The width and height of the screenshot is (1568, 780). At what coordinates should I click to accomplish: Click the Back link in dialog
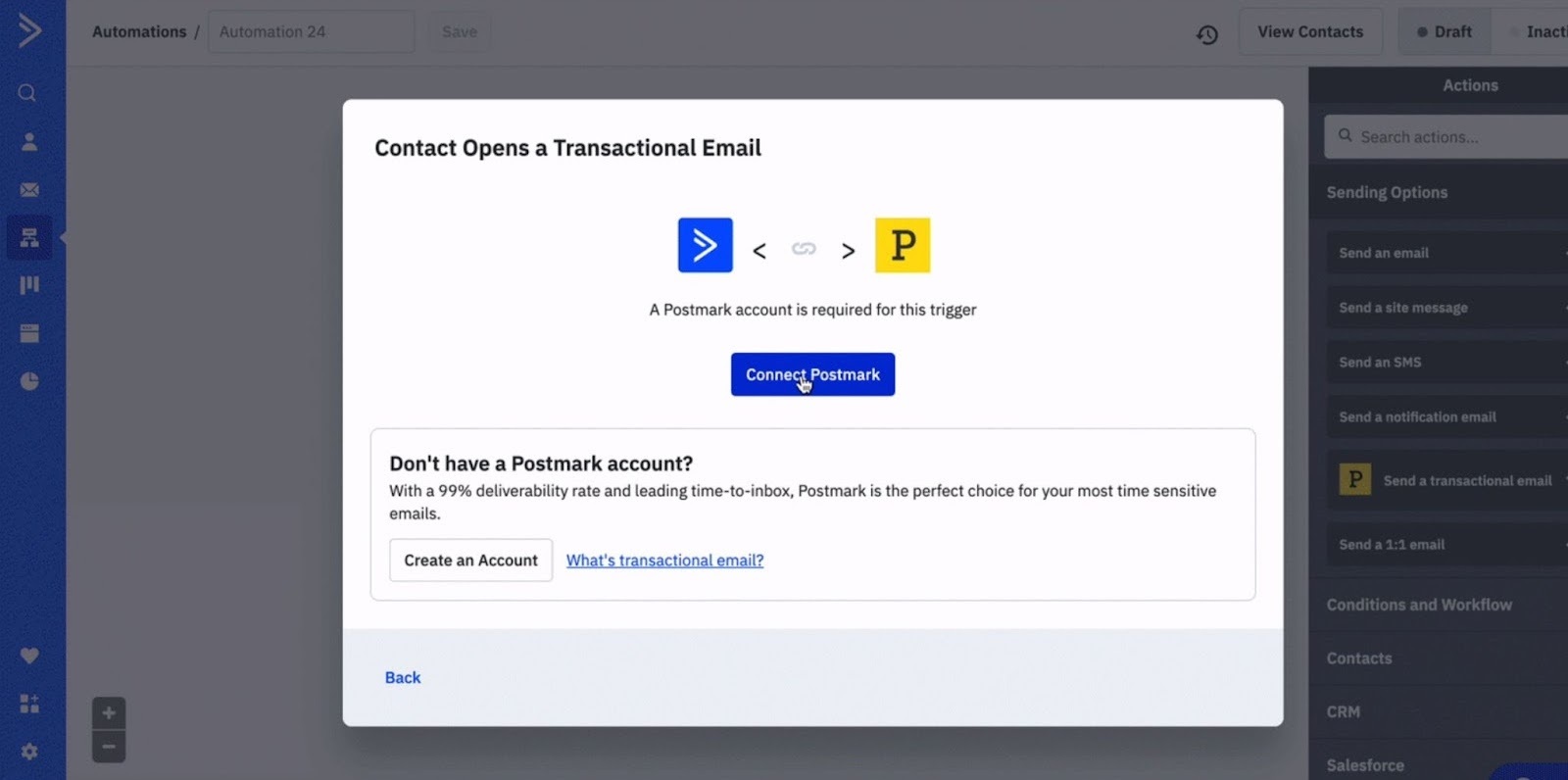403,678
